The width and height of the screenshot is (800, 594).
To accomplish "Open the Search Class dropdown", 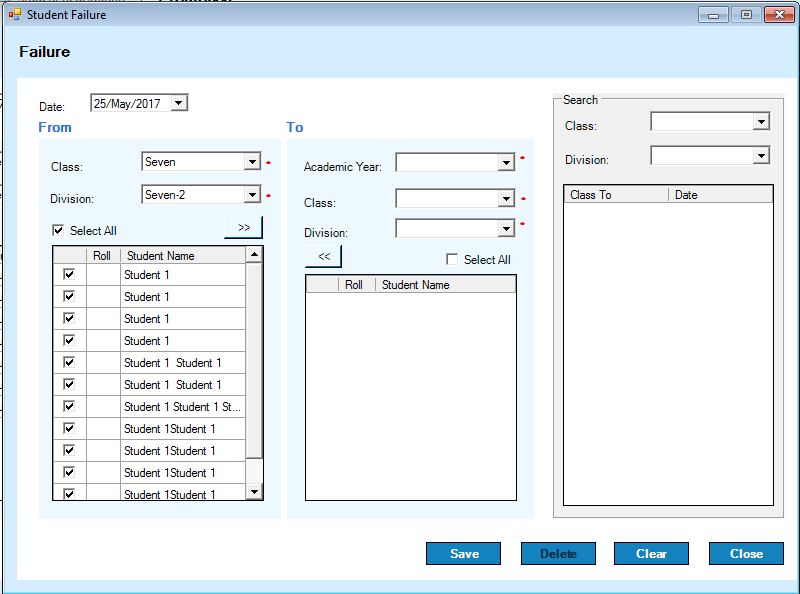I will (761, 122).
